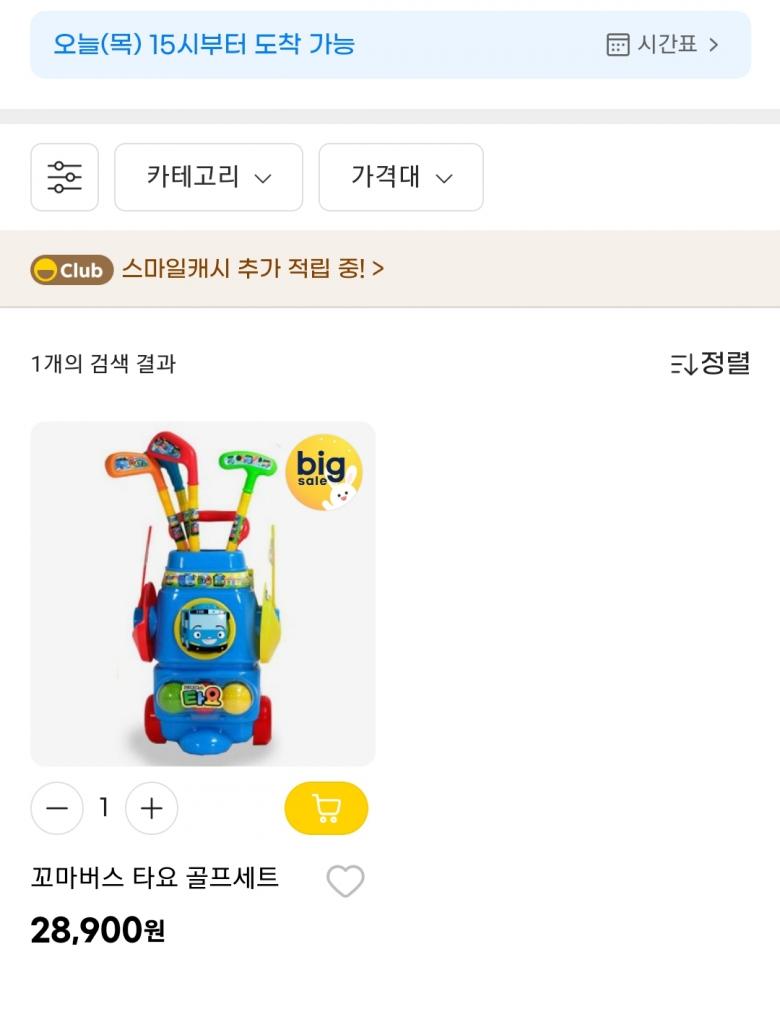The height and width of the screenshot is (1014, 780).
Task: Open the filter settings sliders icon
Action: (64, 177)
